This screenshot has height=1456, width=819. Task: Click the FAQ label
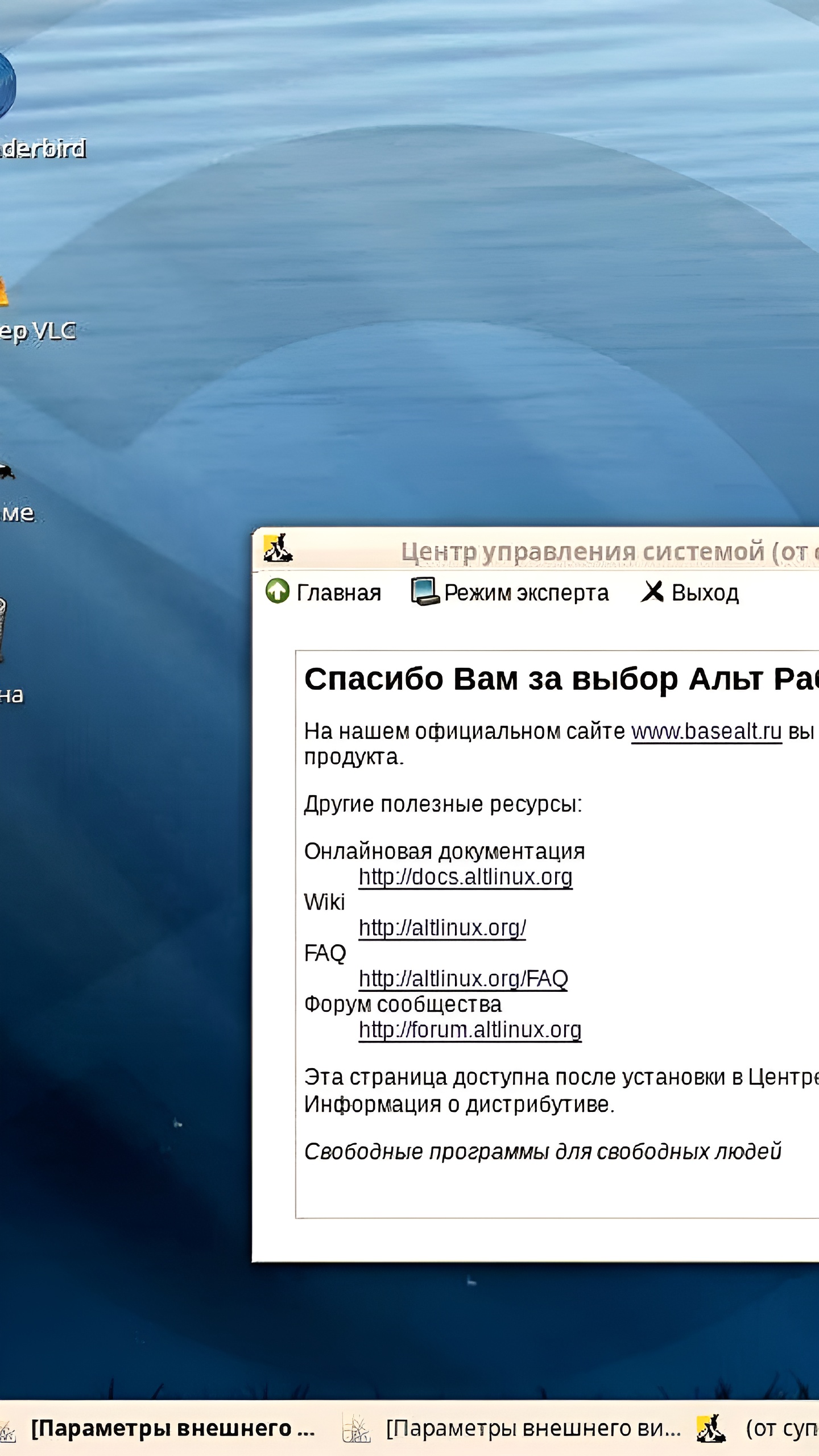click(325, 953)
